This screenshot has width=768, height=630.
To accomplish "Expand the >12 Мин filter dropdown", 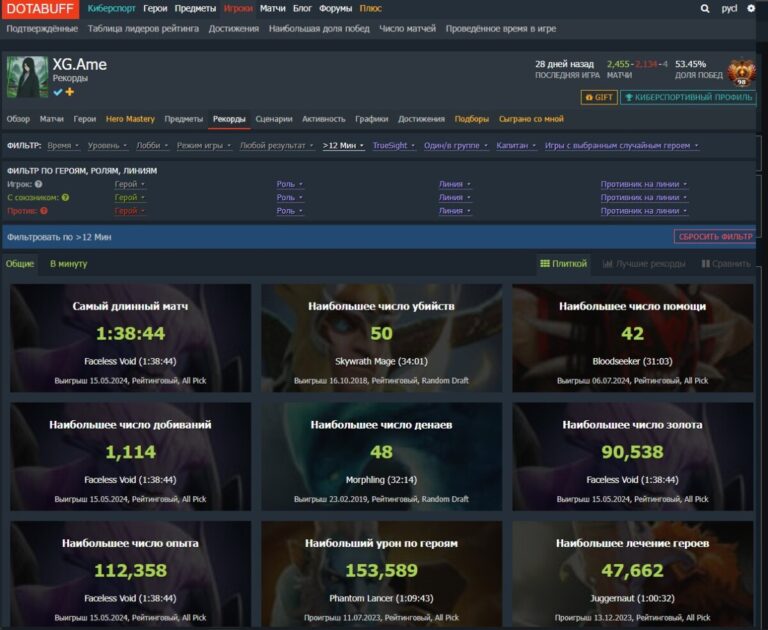I will click(x=343, y=145).
